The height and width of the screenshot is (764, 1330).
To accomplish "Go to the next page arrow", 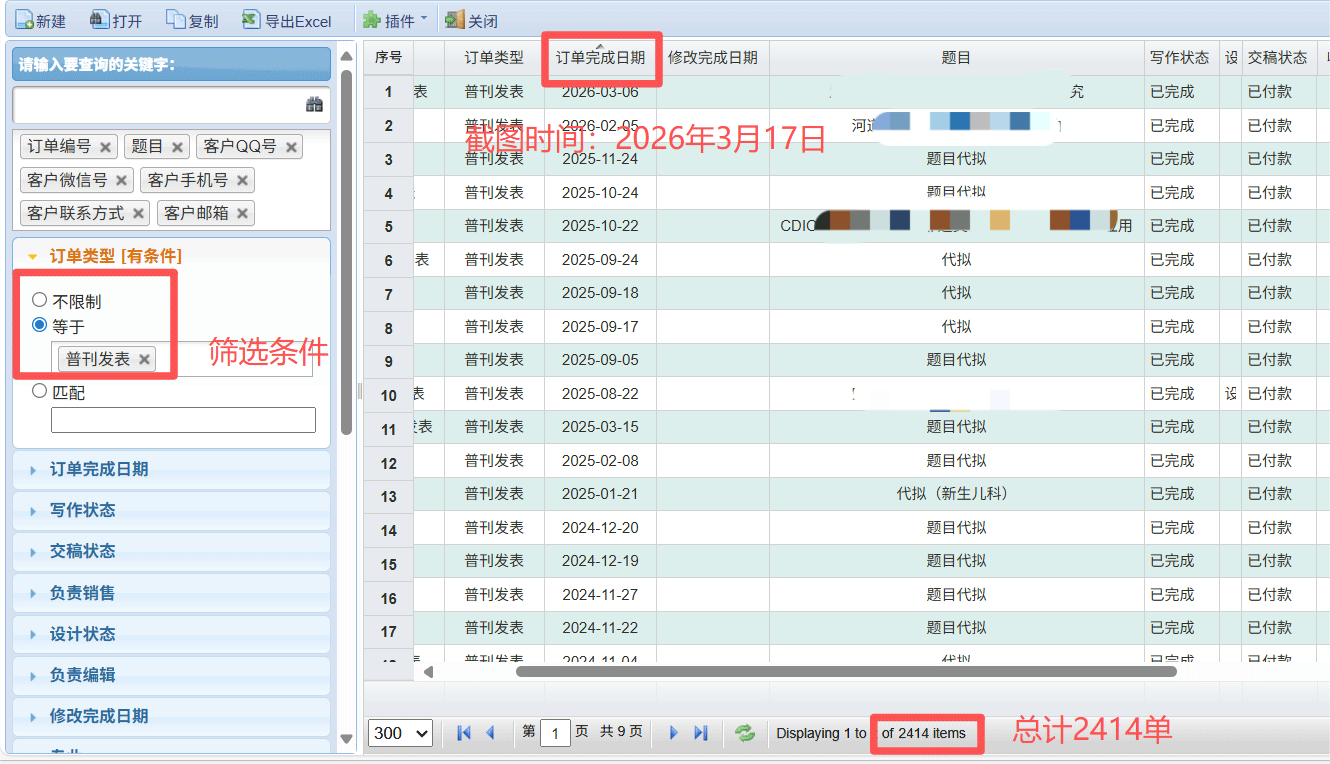I will coord(673,733).
